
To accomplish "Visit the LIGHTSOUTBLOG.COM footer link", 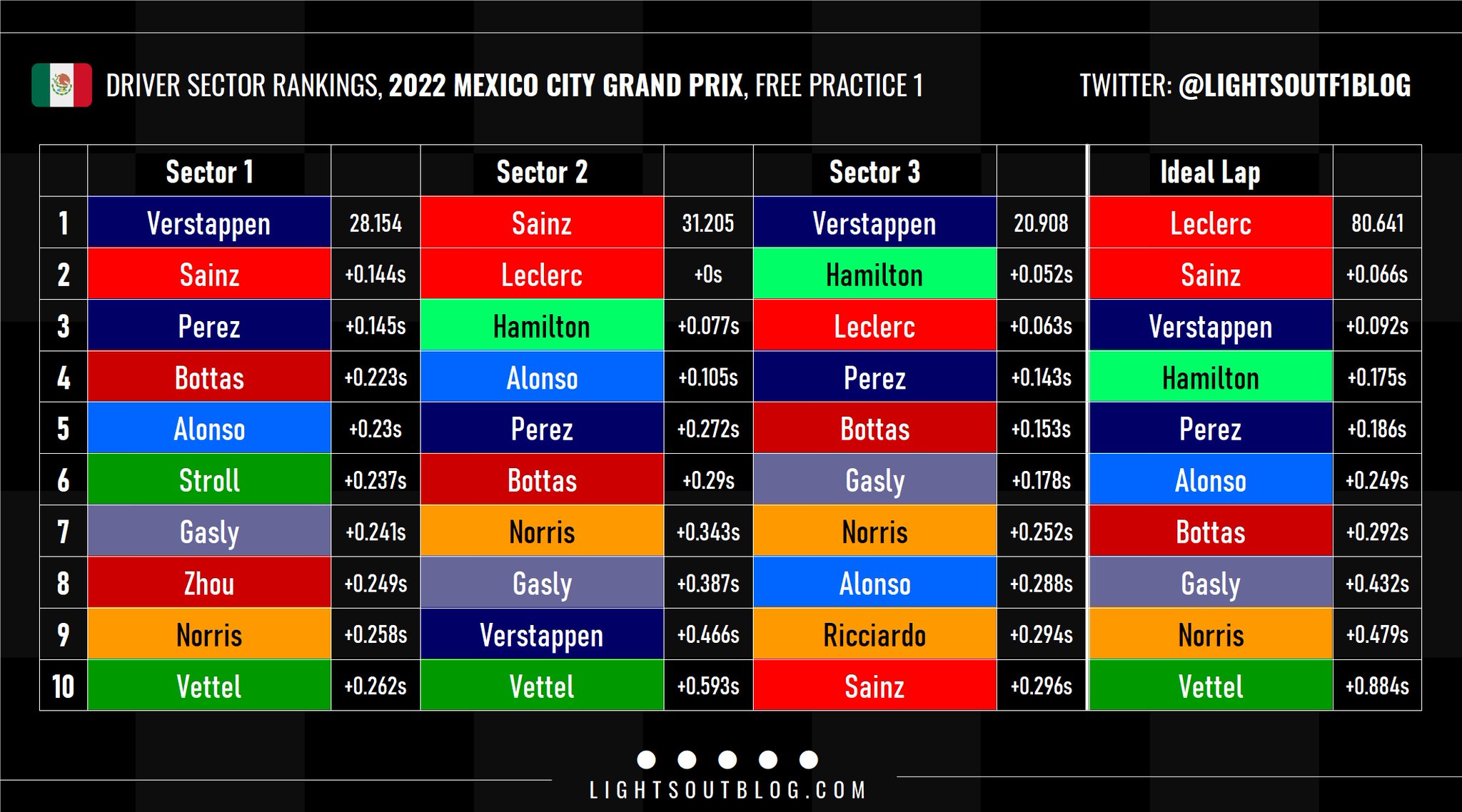I will coord(727,791).
